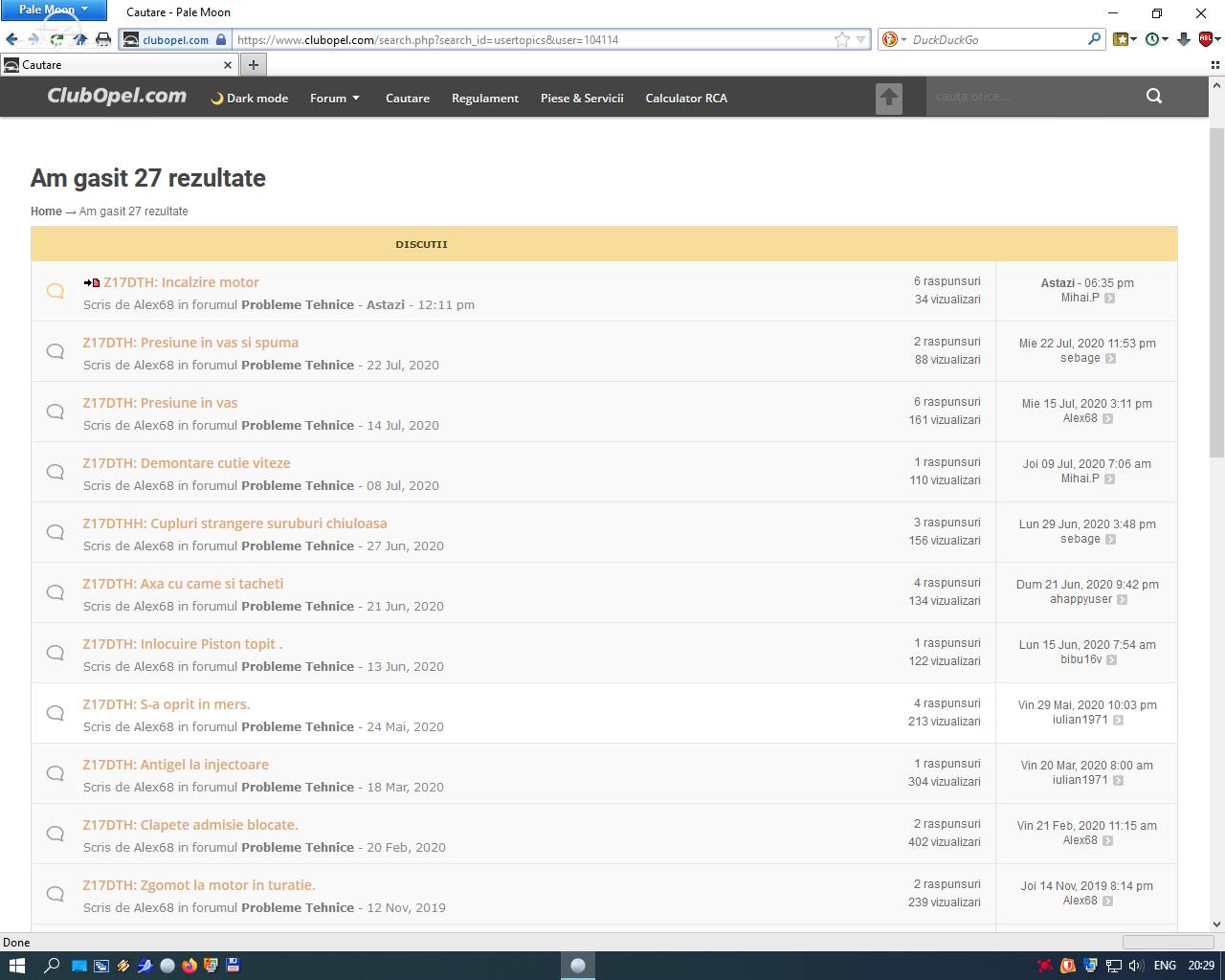The height and width of the screenshot is (980, 1225).
Task: Open the Pale Moon application menu
Action: (54, 10)
